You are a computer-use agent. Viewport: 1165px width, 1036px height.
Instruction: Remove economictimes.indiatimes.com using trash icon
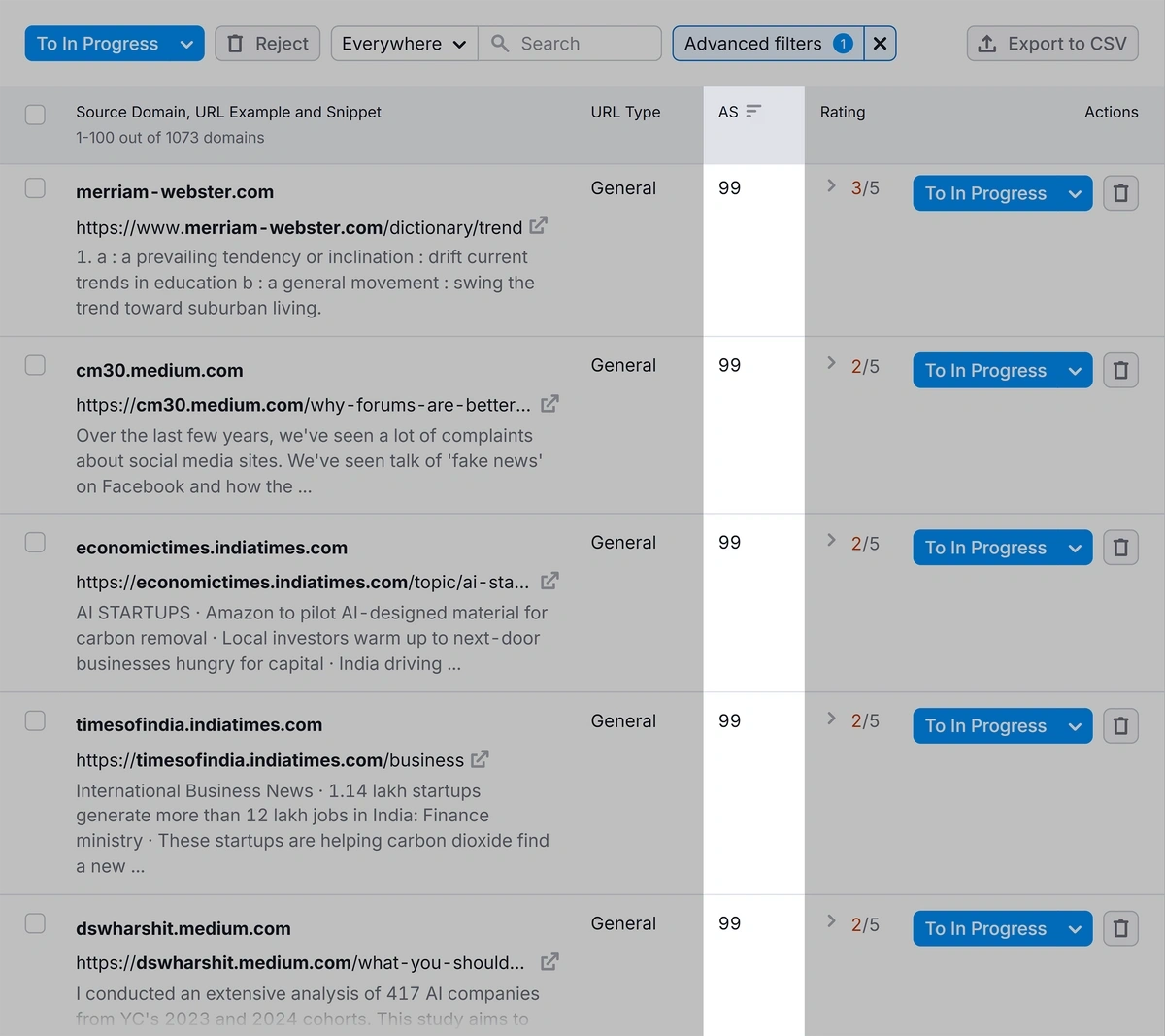[1120, 548]
